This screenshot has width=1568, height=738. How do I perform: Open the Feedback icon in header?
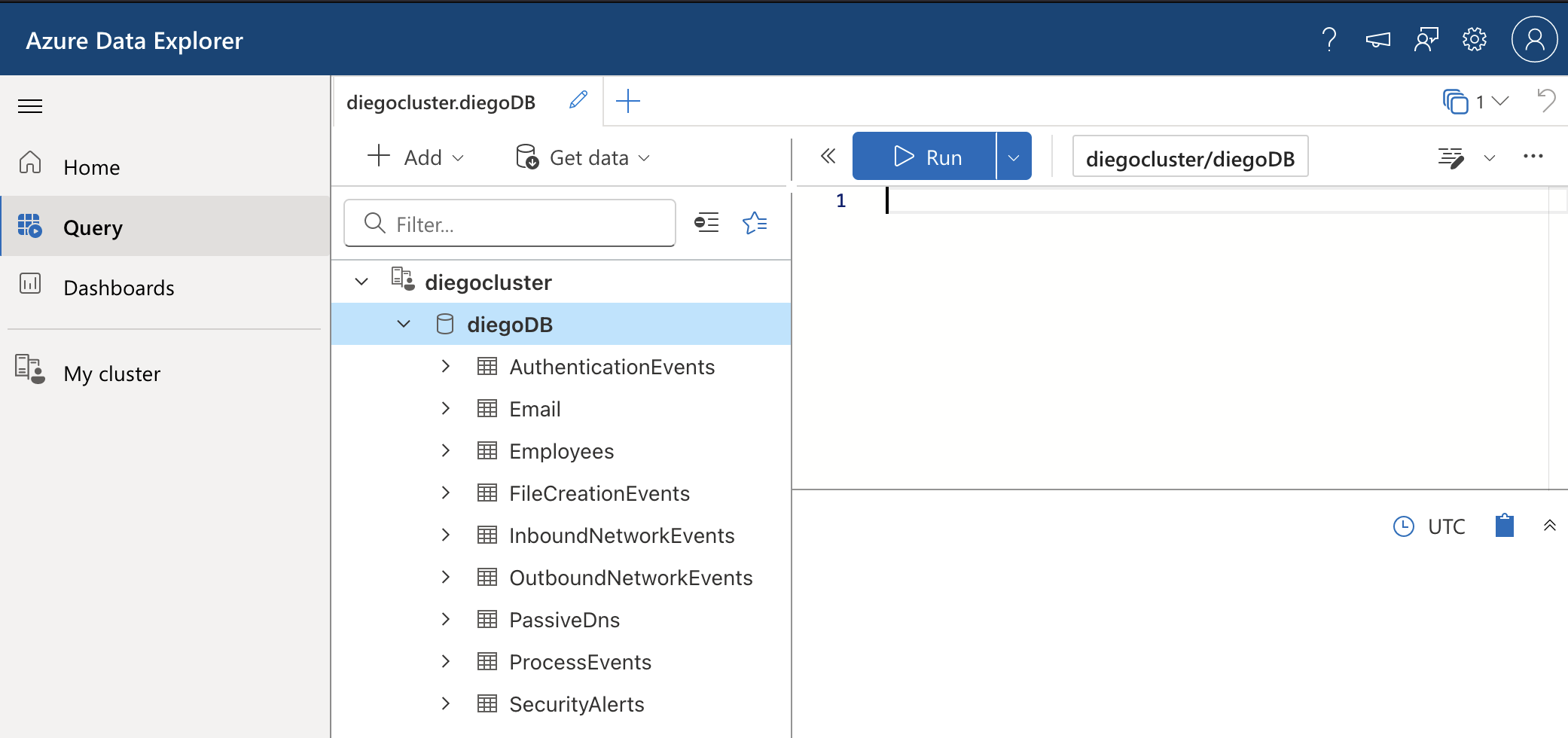click(x=1426, y=39)
